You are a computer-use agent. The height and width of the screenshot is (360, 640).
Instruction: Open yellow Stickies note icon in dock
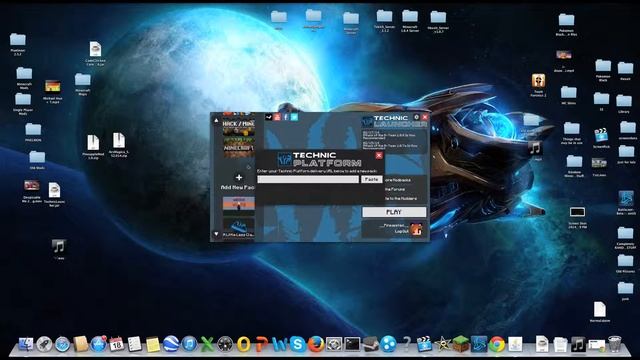[x=153, y=344]
